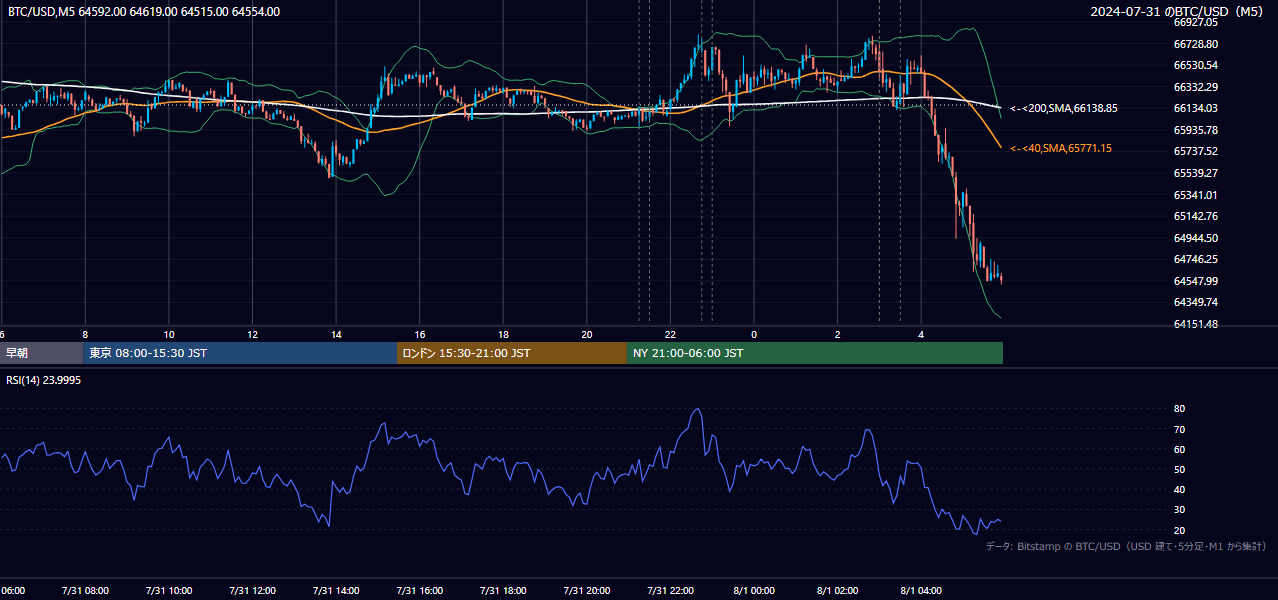This screenshot has height=600, width=1278.
Task: Click price scale value 65539.27
Action: click(x=1195, y=173)
